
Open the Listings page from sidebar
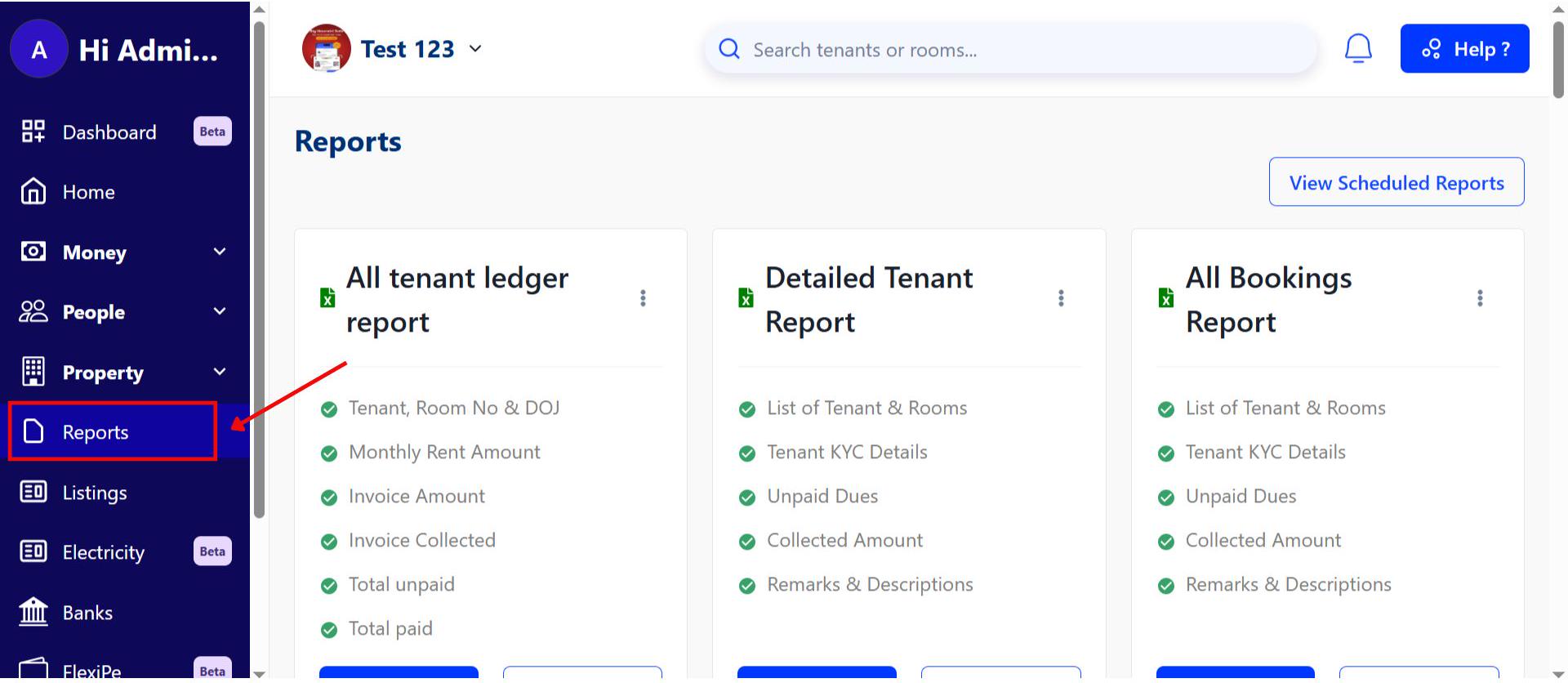tap(95, 493)
